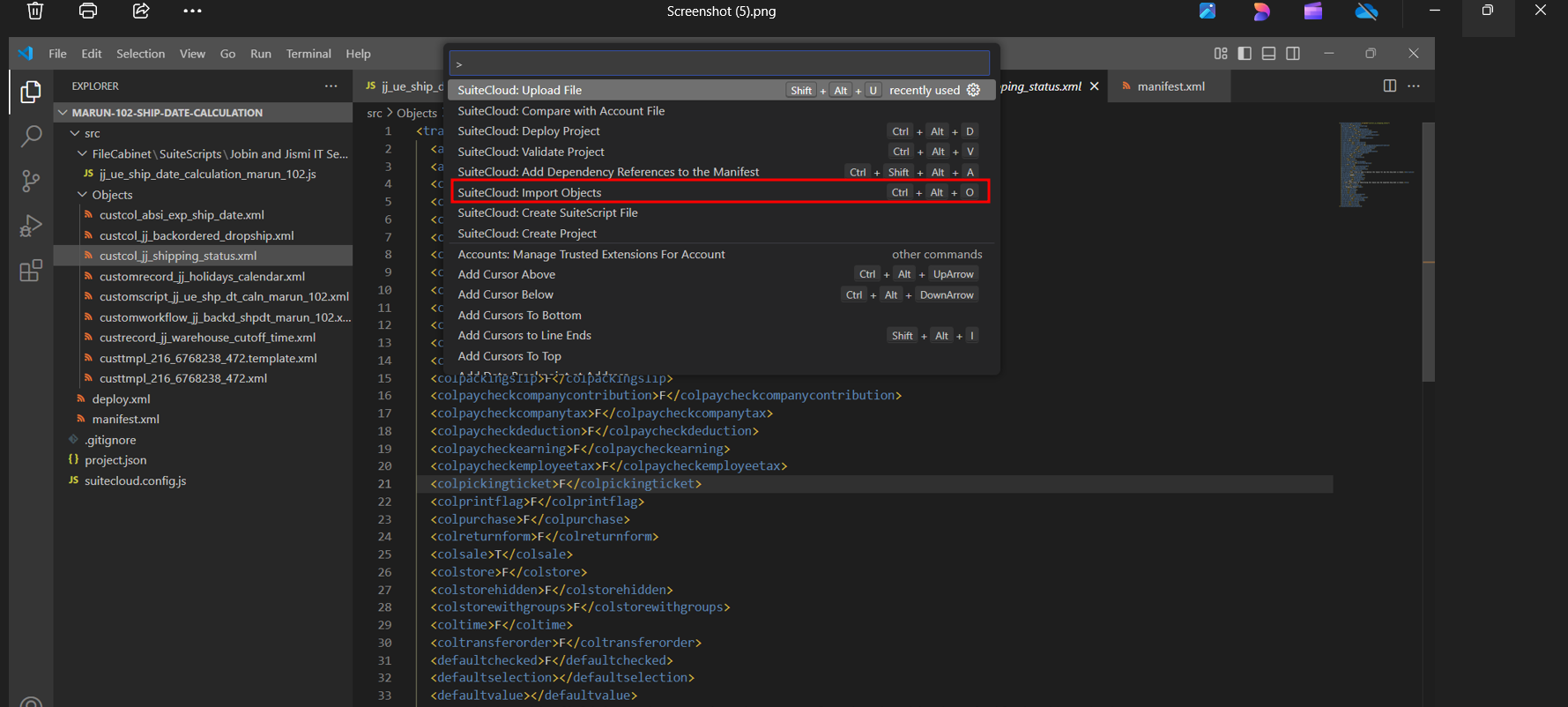Collapse the src folder
This screenshot has width=1568, height=707.
76,133
